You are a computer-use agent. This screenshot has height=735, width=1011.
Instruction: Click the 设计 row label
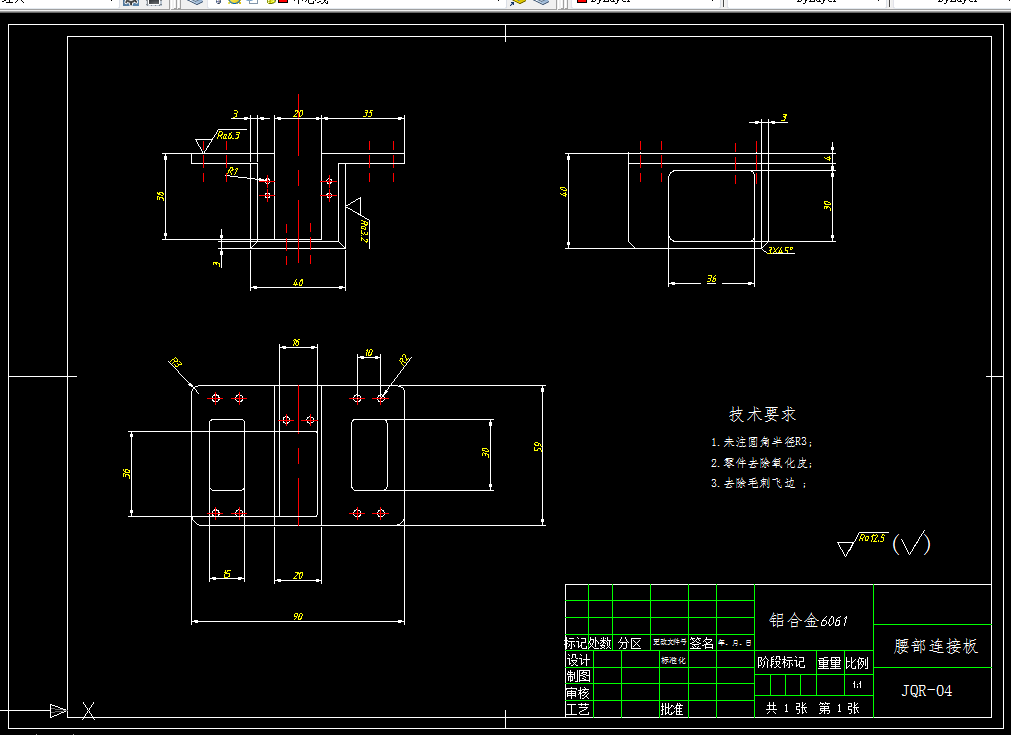point(578,660)
